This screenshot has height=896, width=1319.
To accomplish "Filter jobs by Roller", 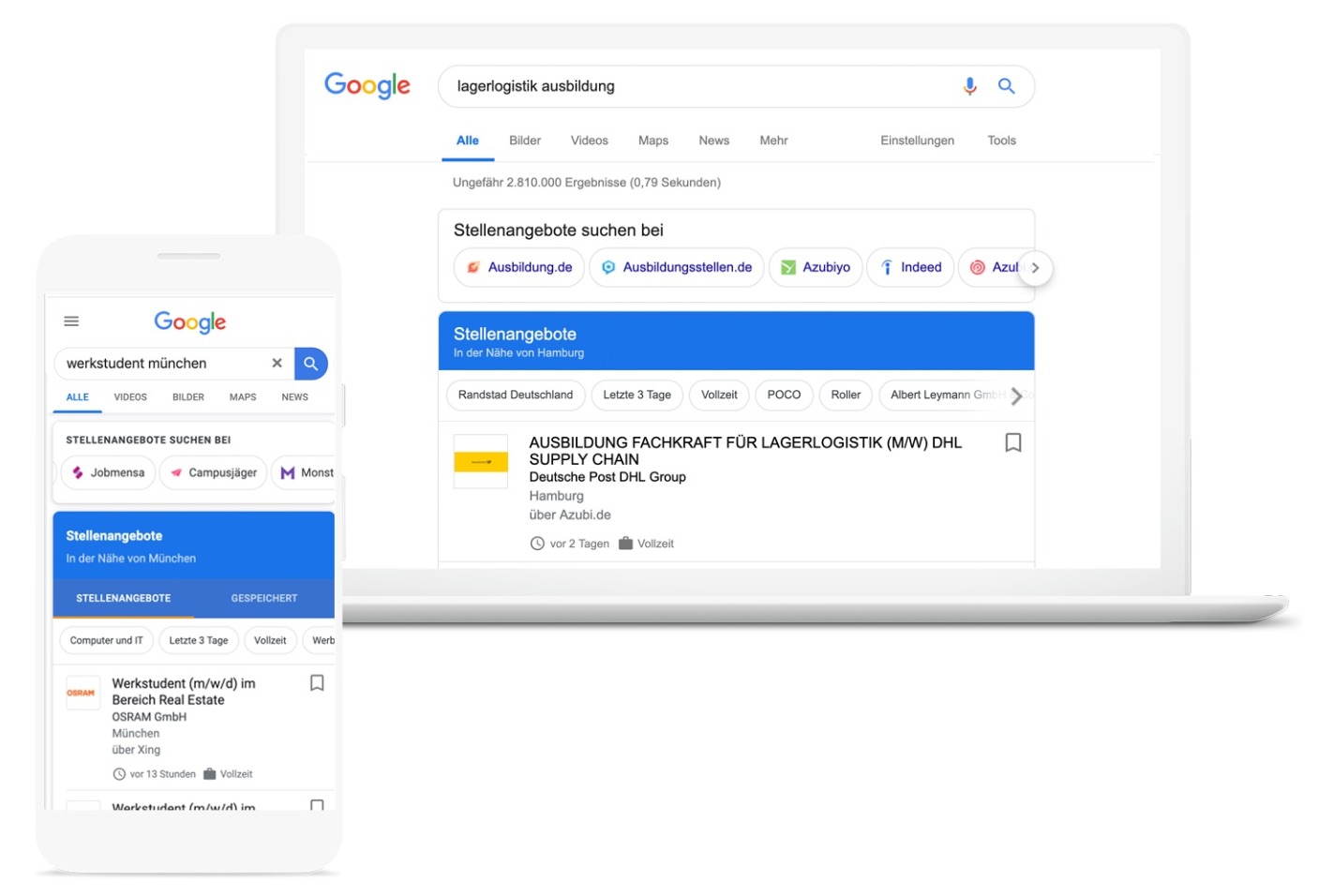I will [846, 395].
